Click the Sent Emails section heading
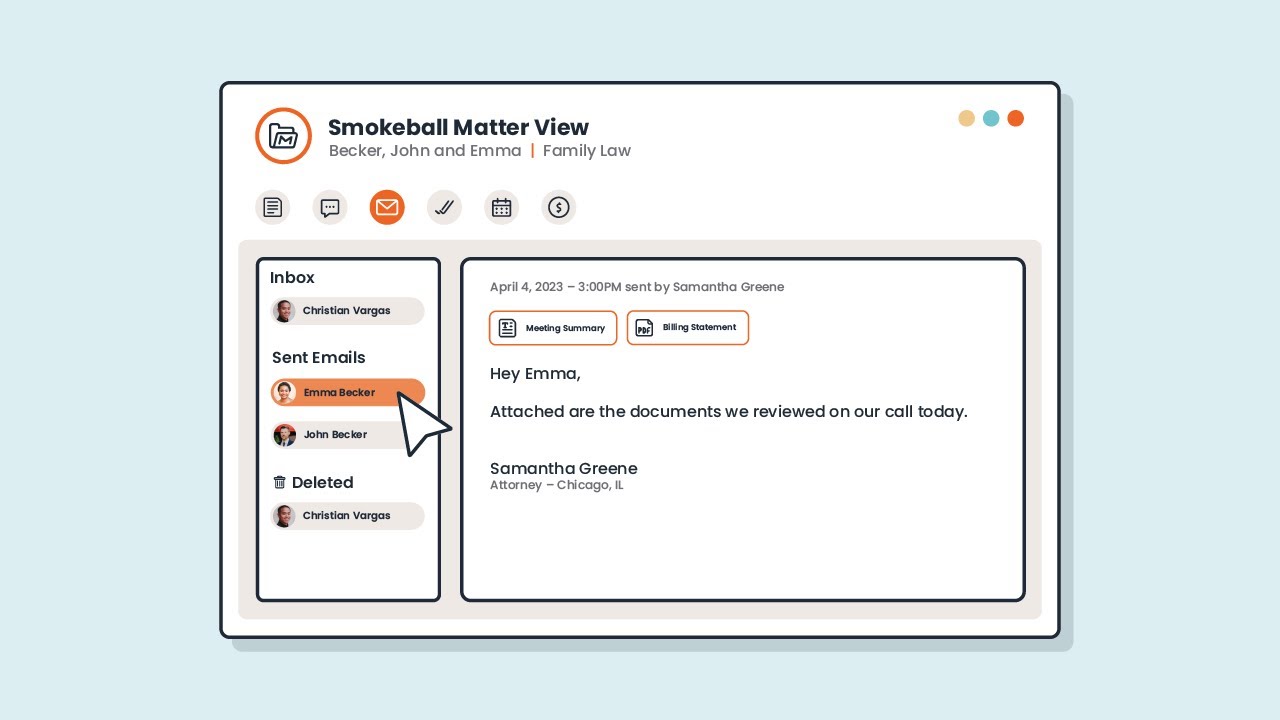This screenshot has width=1280, height=720. pos(319,358)
